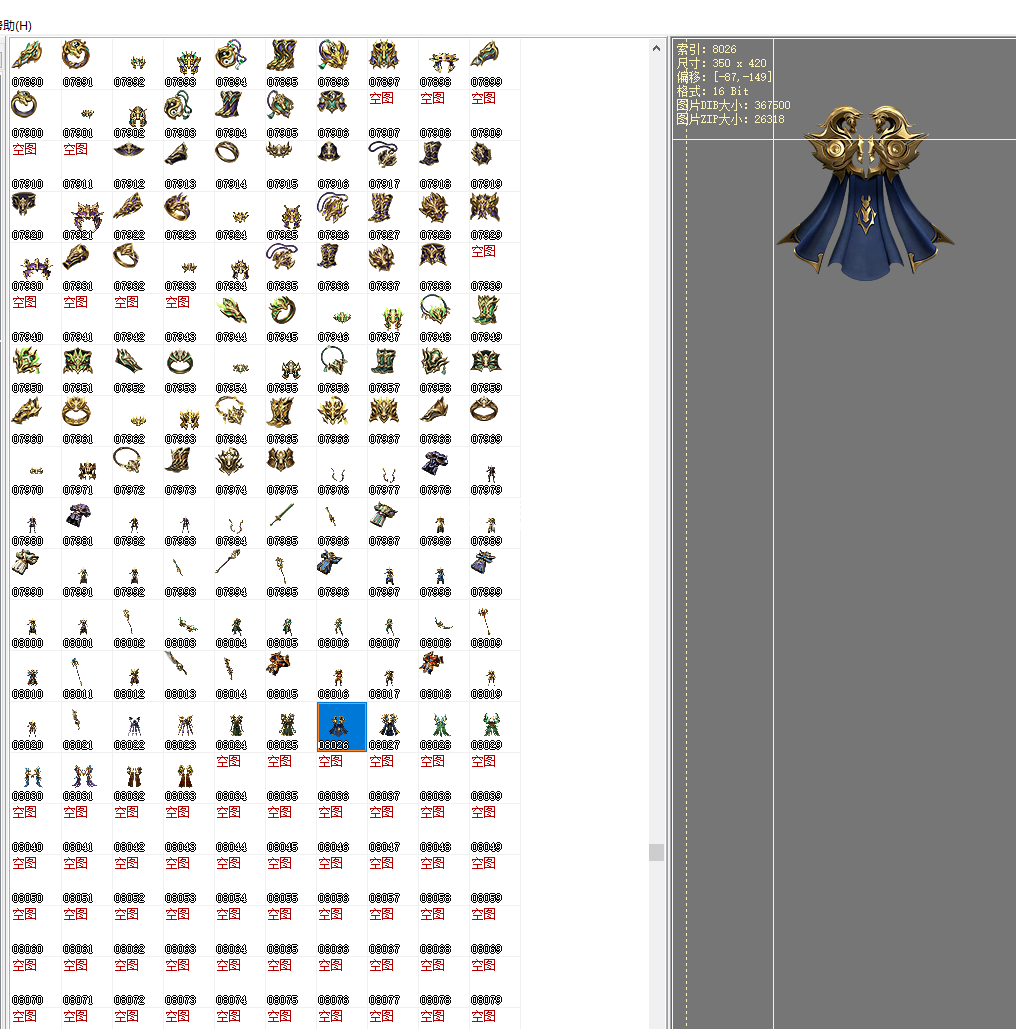Select the dragon bracelet sprite 07891
Image resolution: width=1016 pixels, height=1029 pixels.
pos(87,64)
